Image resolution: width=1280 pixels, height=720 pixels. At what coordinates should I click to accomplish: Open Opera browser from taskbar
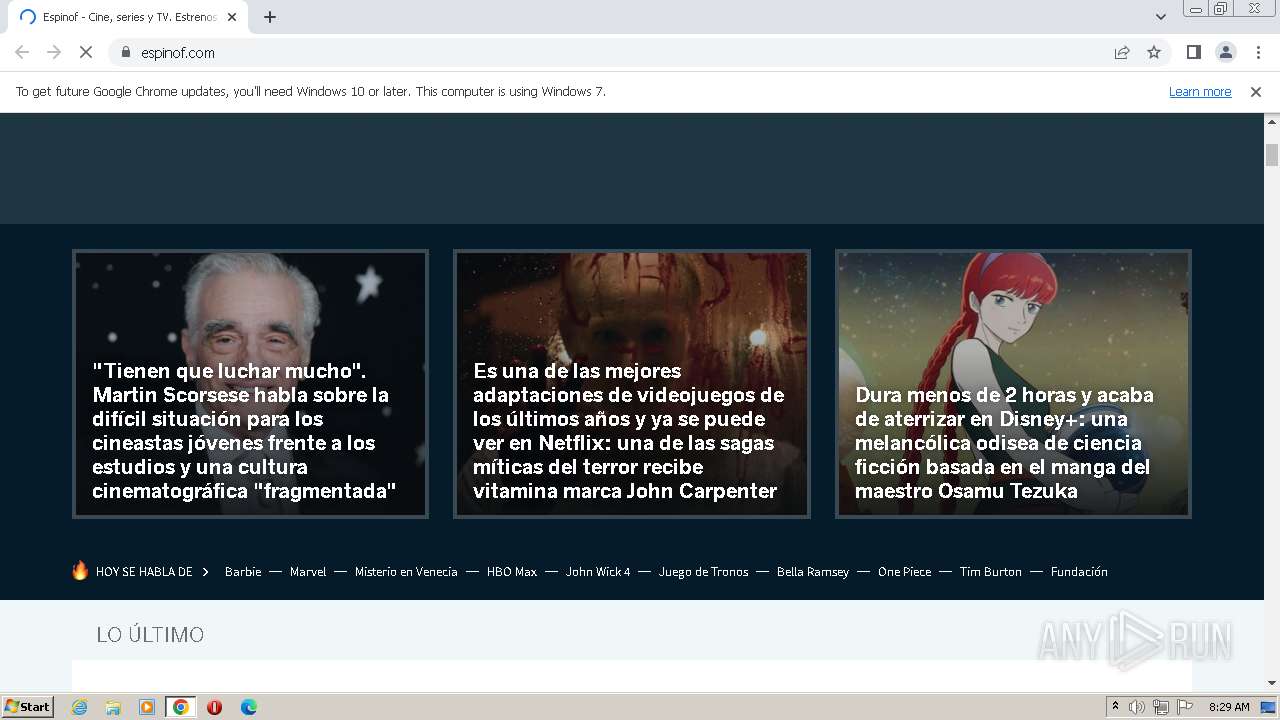214,707
